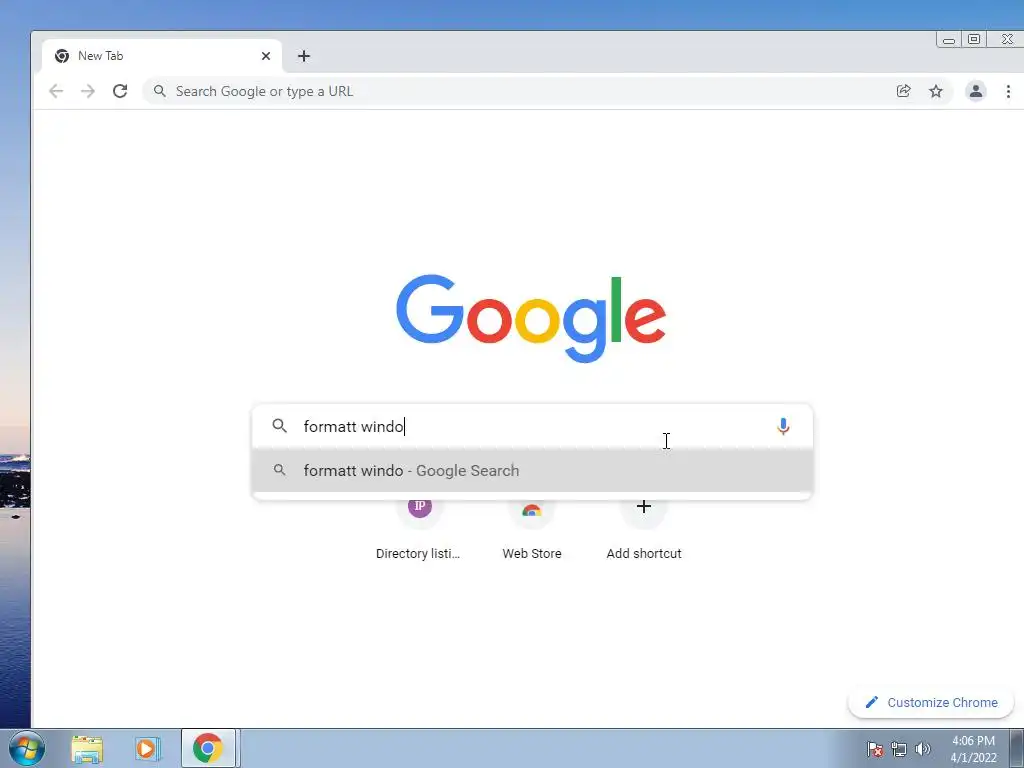Click the forward navigation arrow

coord(88,91)
